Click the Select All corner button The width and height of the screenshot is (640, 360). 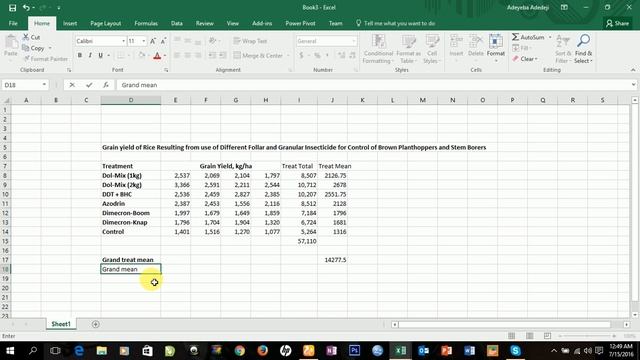(x=6, y=100)
